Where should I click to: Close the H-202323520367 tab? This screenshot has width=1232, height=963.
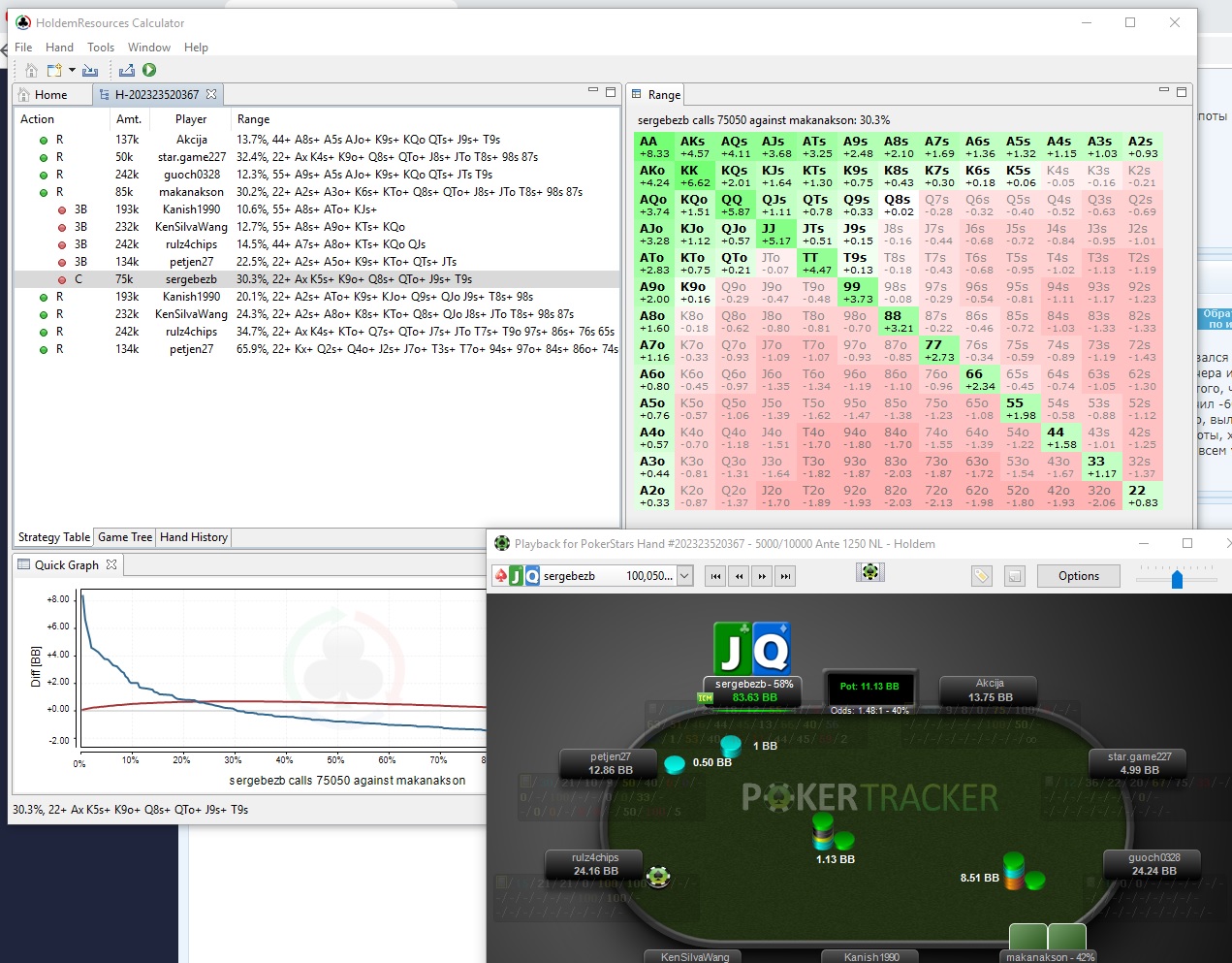(210, 94)
